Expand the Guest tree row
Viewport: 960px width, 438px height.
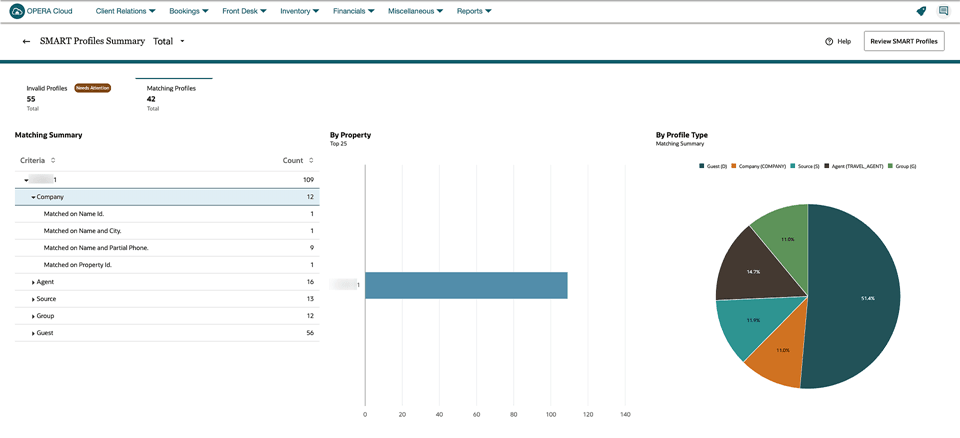pyautogui.click(x=33, y=333)
